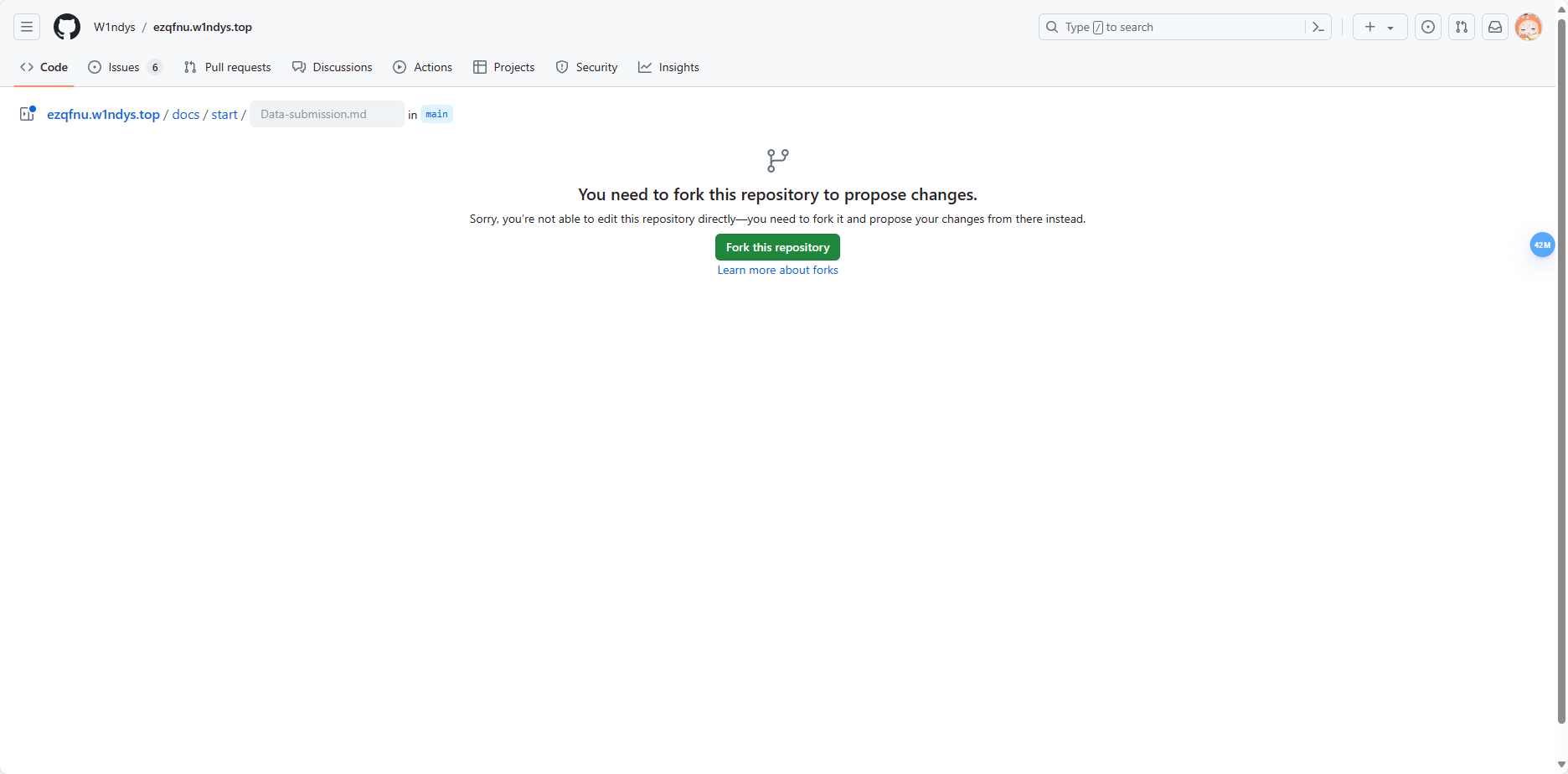The width and height of the screenshot is (1568, 774).
Task: Open the command palette icon
Action: pos(1318,27)
